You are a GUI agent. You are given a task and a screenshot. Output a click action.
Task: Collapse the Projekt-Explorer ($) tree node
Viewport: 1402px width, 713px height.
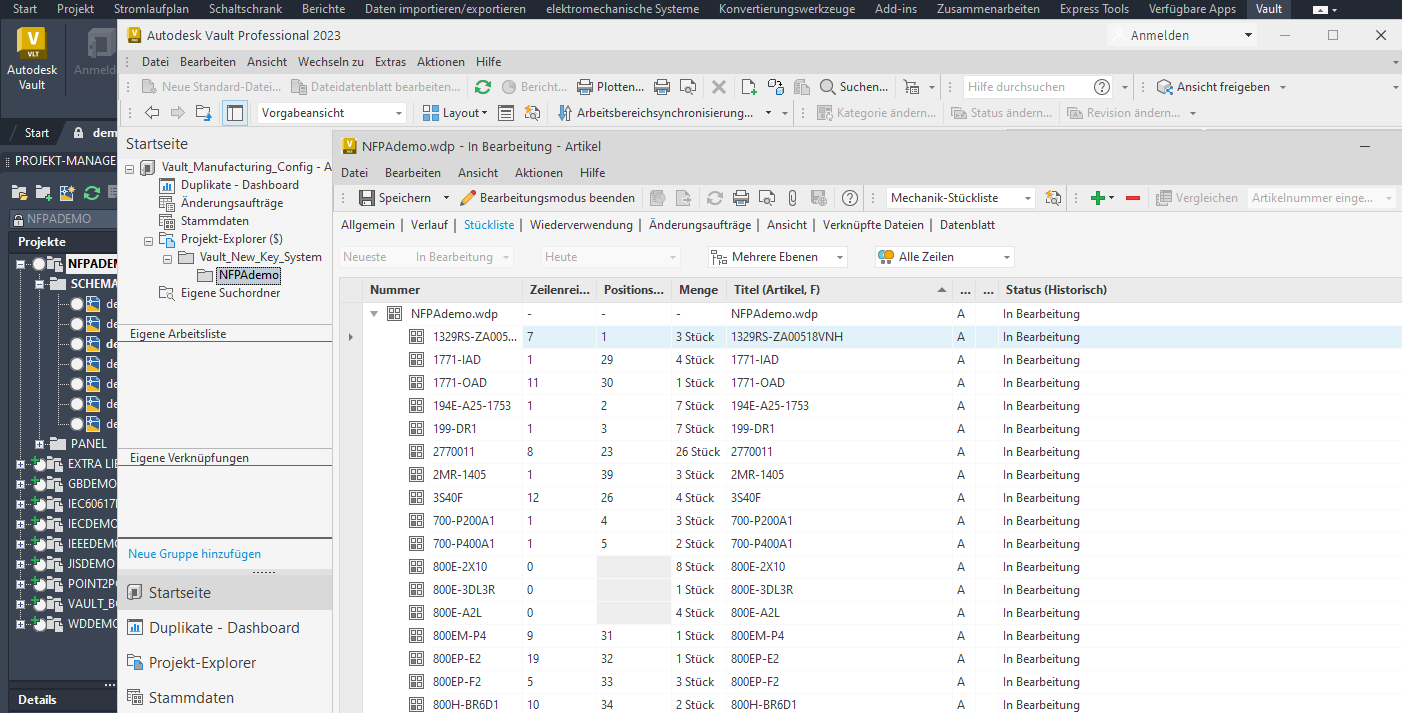pyautogui.click(x=147, y=239)
